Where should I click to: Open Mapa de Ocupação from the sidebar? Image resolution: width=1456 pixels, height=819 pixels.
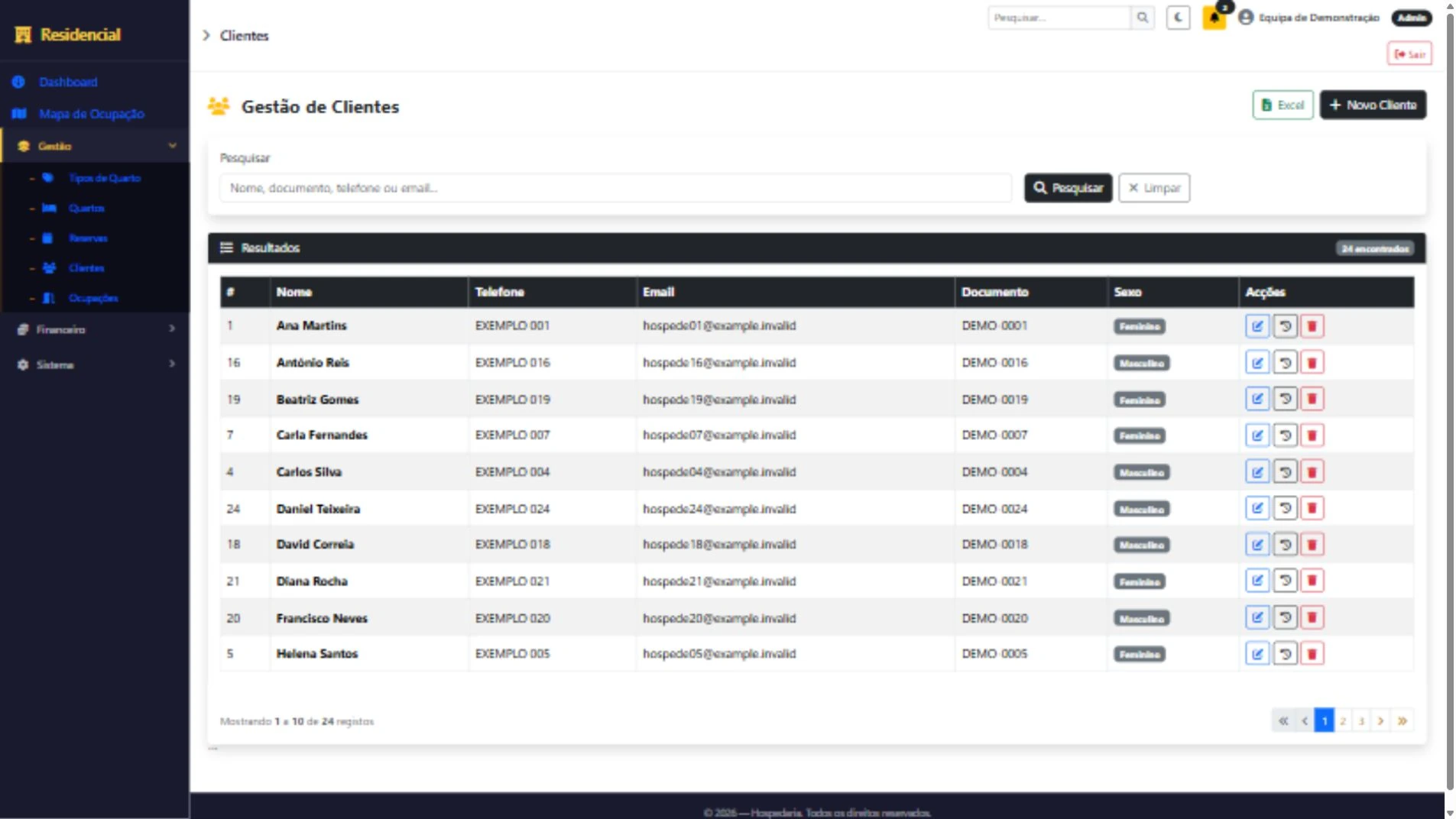[x=91, y=114]
